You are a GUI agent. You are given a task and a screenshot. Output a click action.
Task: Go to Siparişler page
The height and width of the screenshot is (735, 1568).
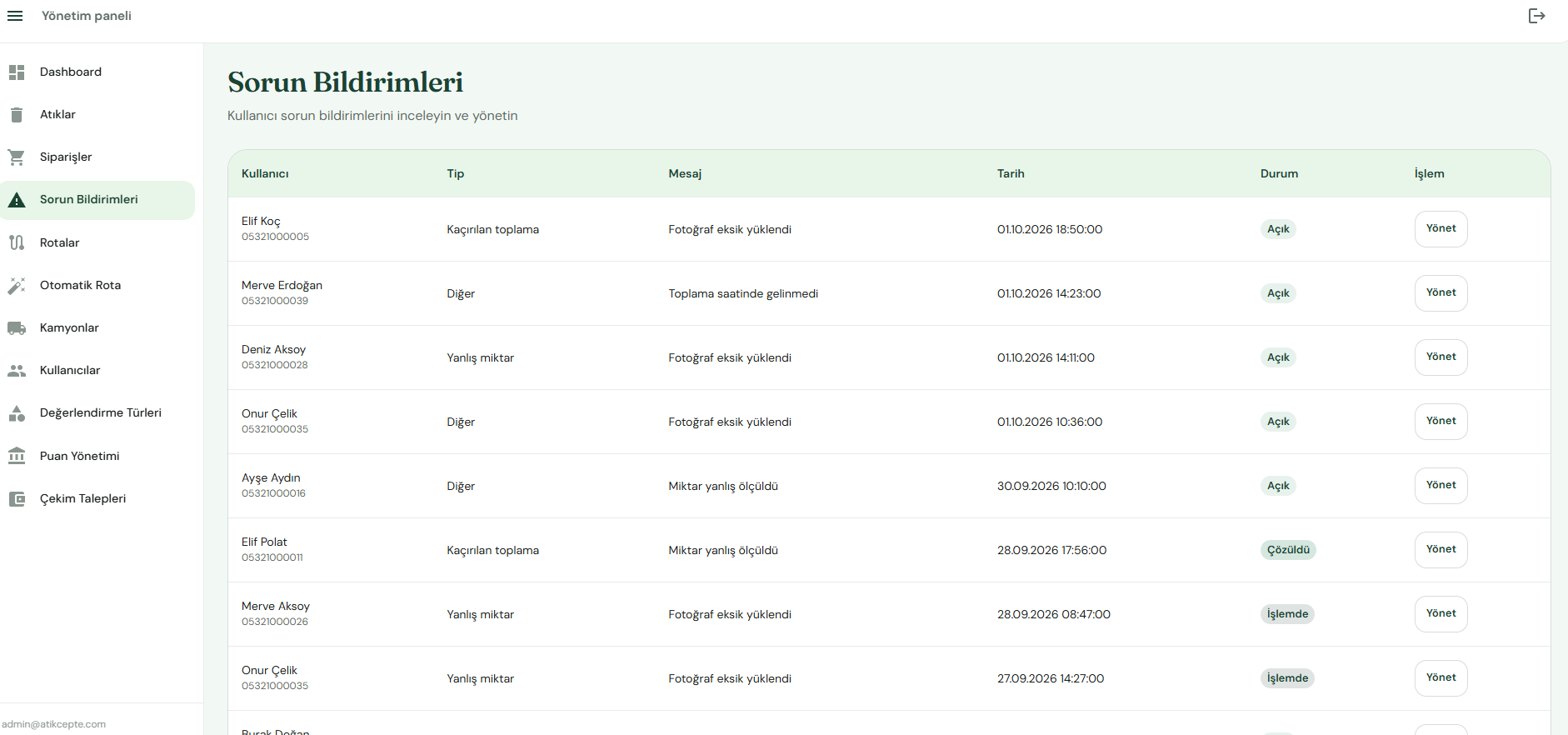coord(97,157)
